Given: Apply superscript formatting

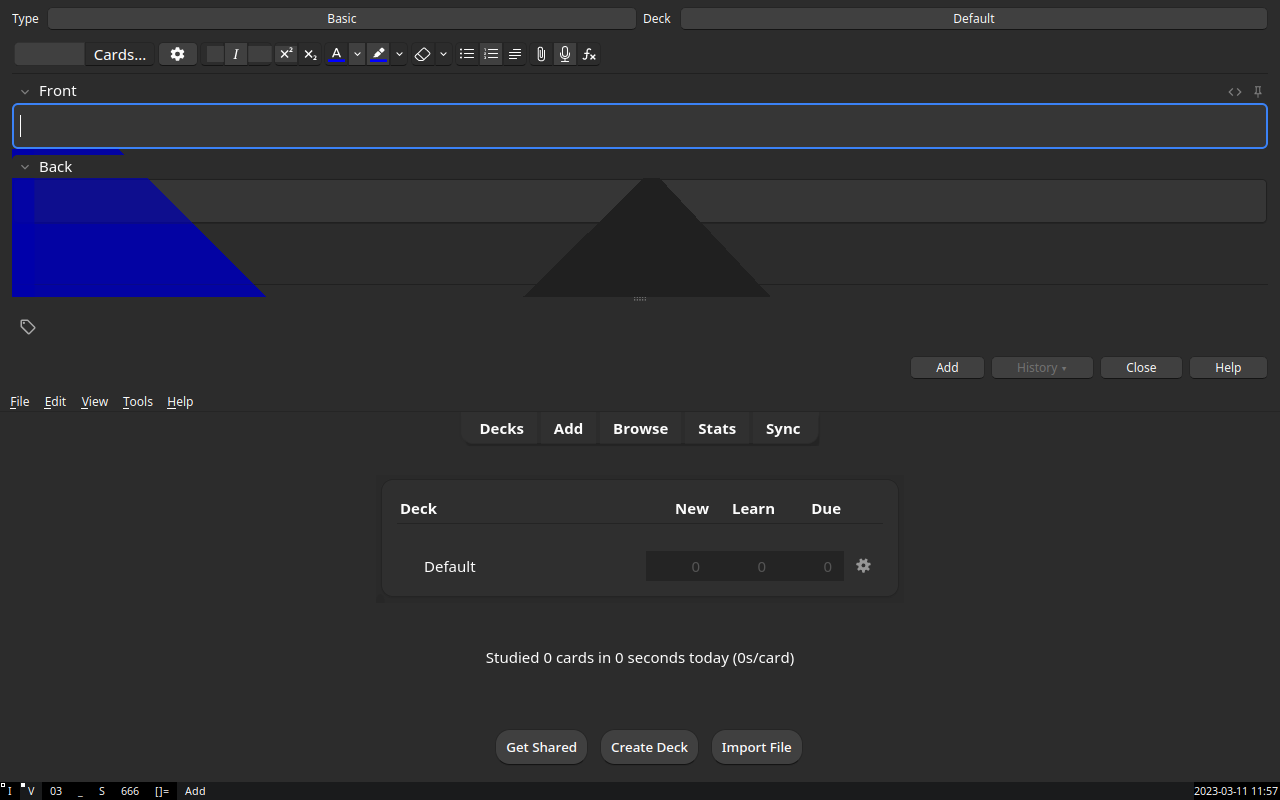Looking at the screenshot, I should [x=286, y=54].
